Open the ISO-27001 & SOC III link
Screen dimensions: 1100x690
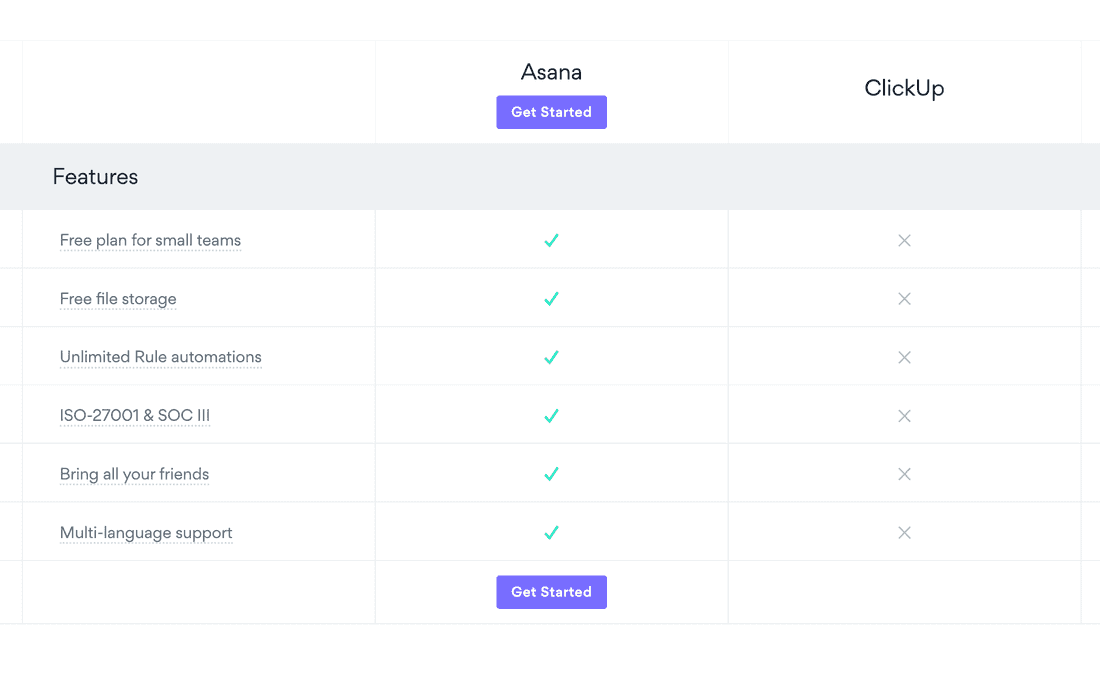[134, 415]
